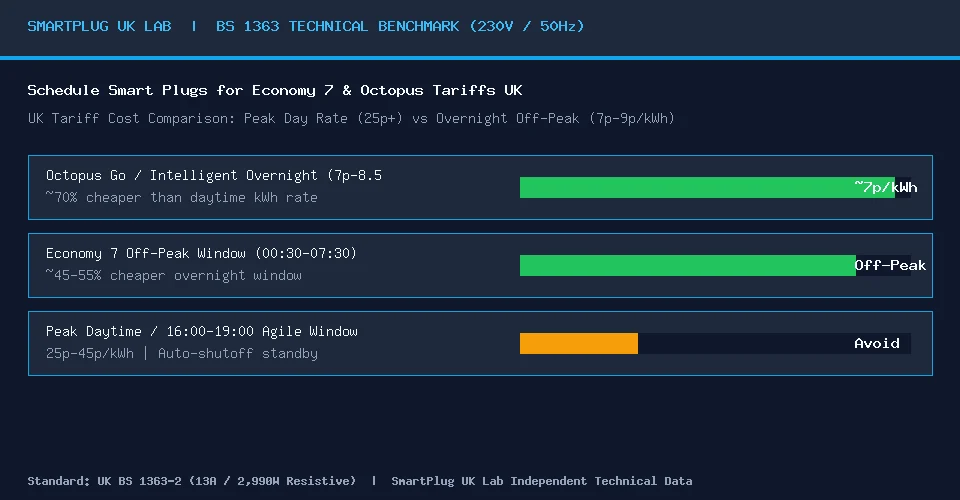This screenshot has height=500, width=960.
Task: Click 'SmartPlug UK Lab Independent Technical Data' footer
Action: 542,481
